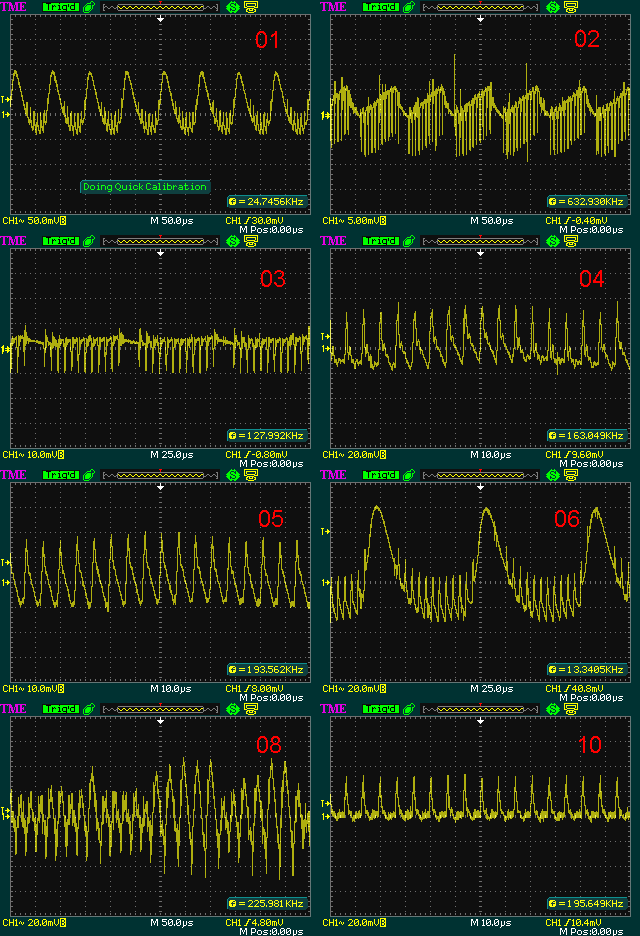Click the M 10.0µs timebase in the 193.562KHz panel
This screenshot has width=640, height=936.
pos(171,689)
